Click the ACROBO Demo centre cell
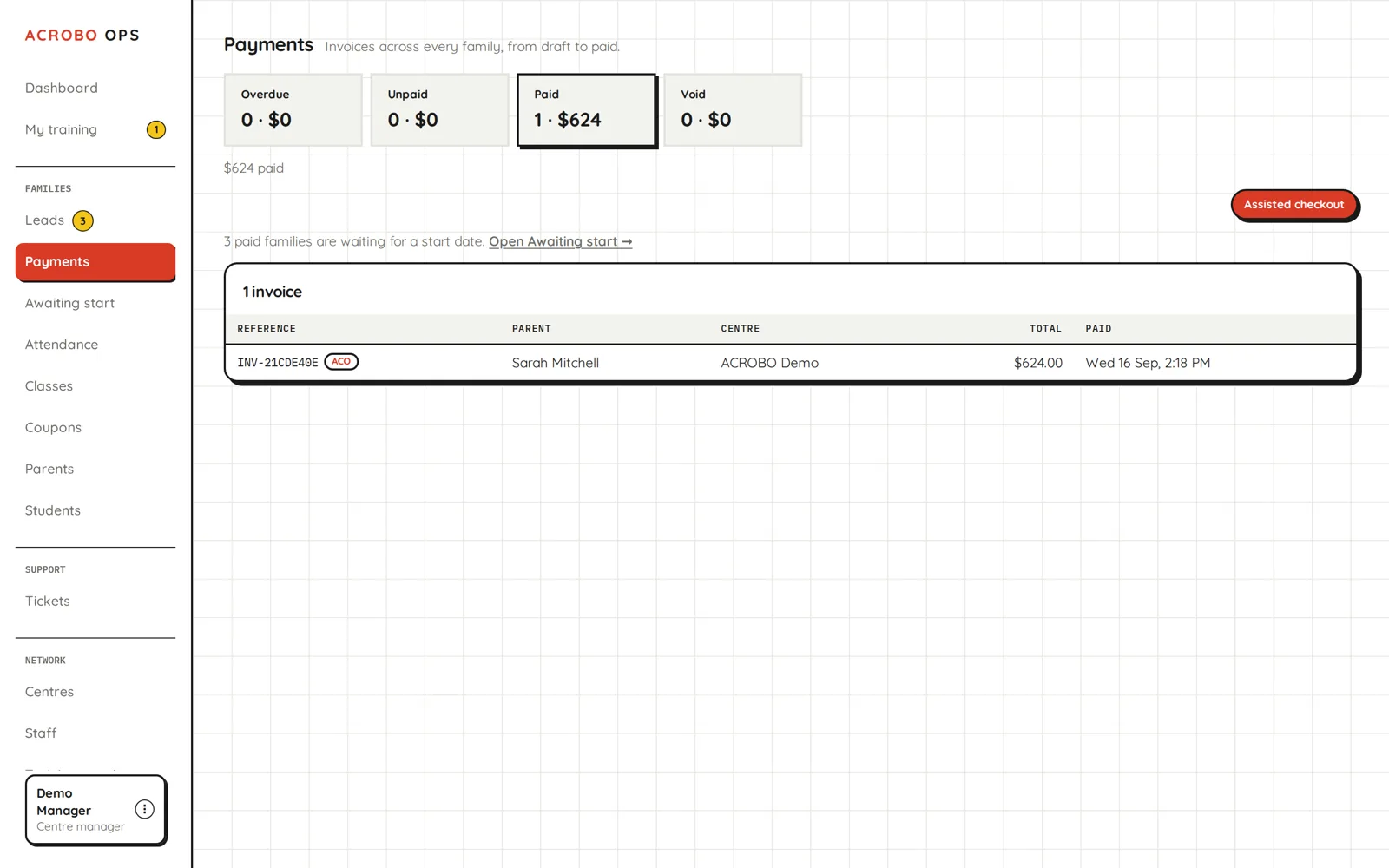Viewport: 1389px width, 868px height. pyautogui.click(x=770, y=363)
